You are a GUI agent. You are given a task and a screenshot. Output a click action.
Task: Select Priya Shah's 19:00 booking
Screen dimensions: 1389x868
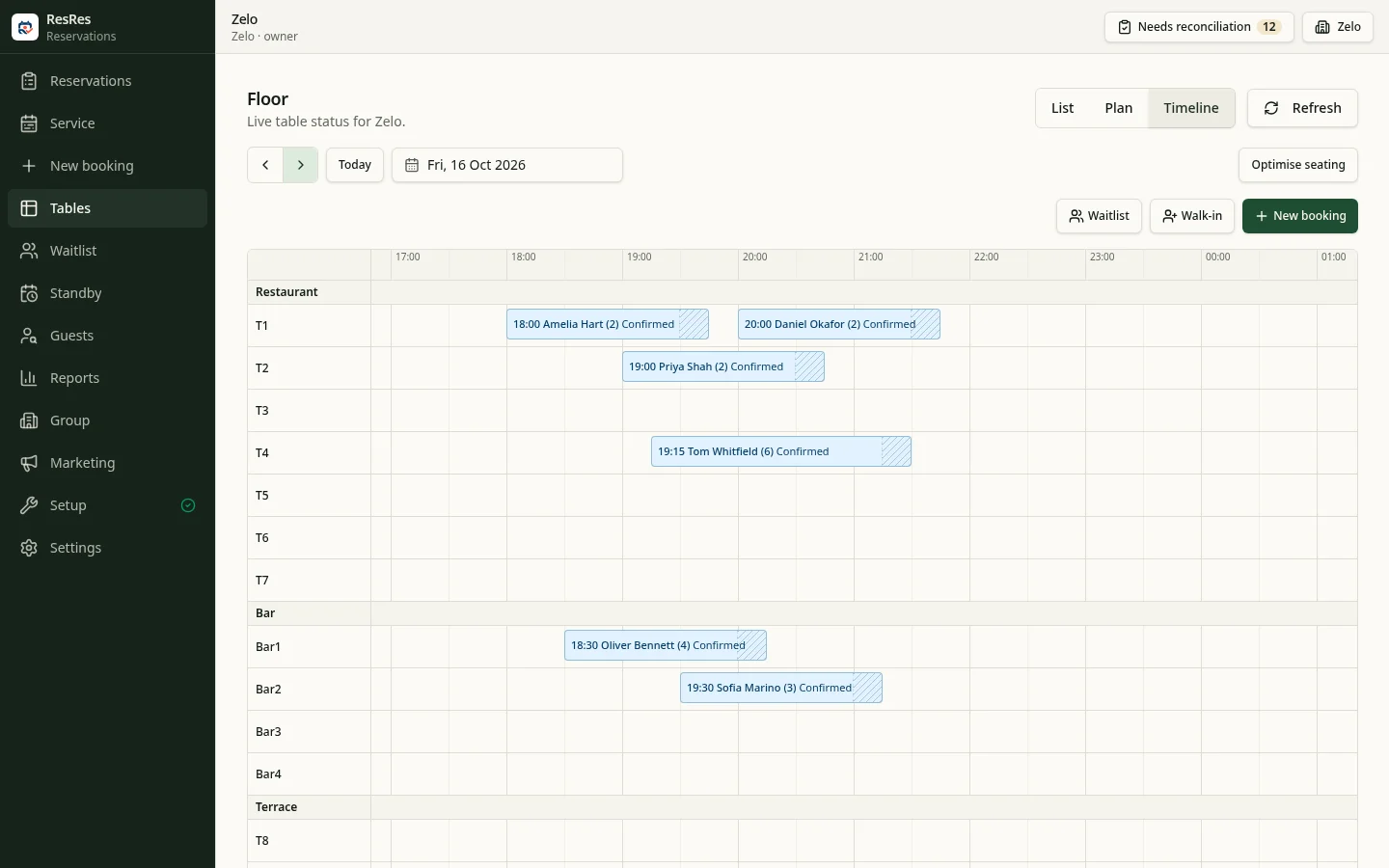coord(723,366)
